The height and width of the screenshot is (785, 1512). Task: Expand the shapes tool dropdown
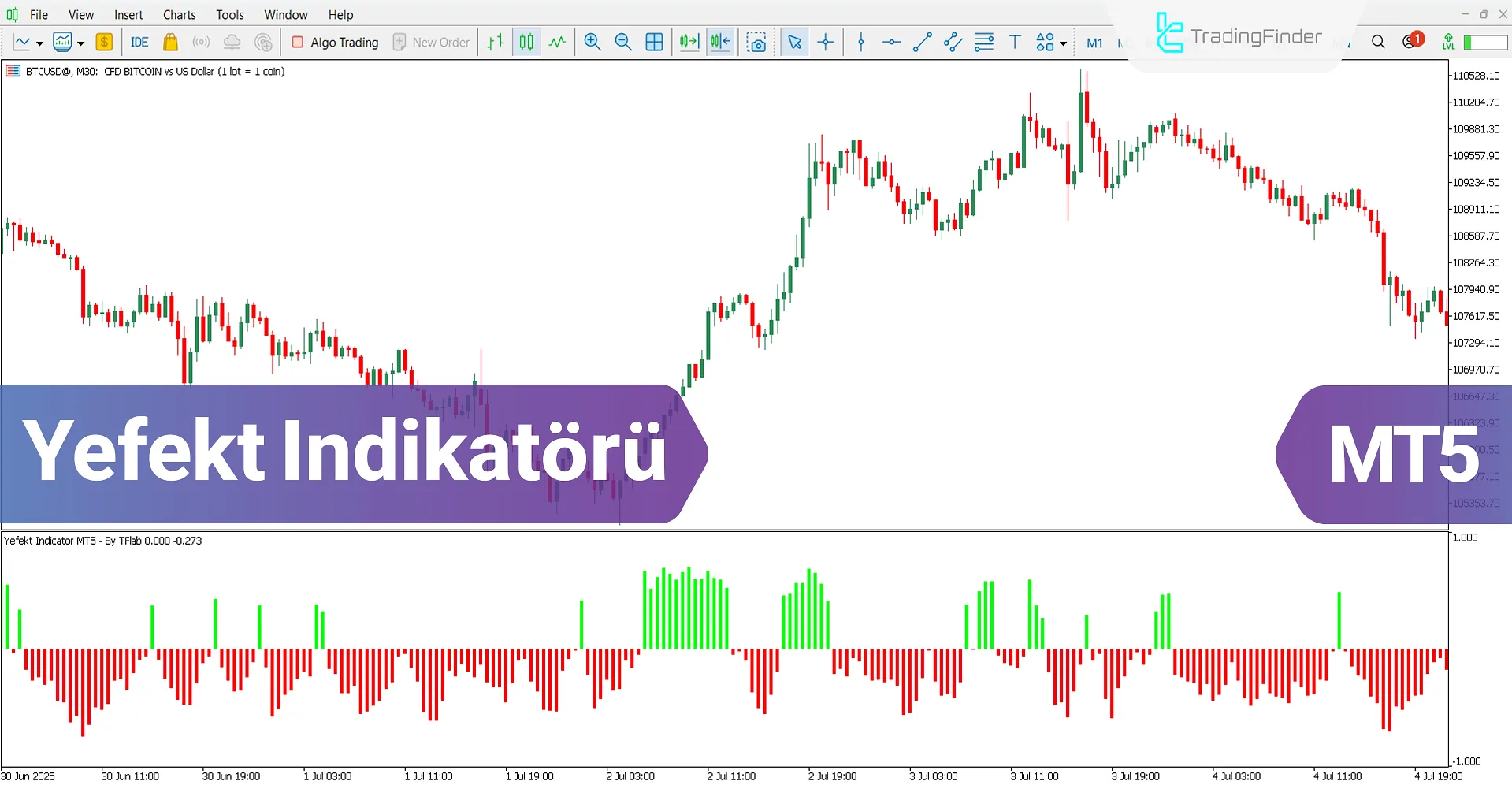tap(1062, 43)
